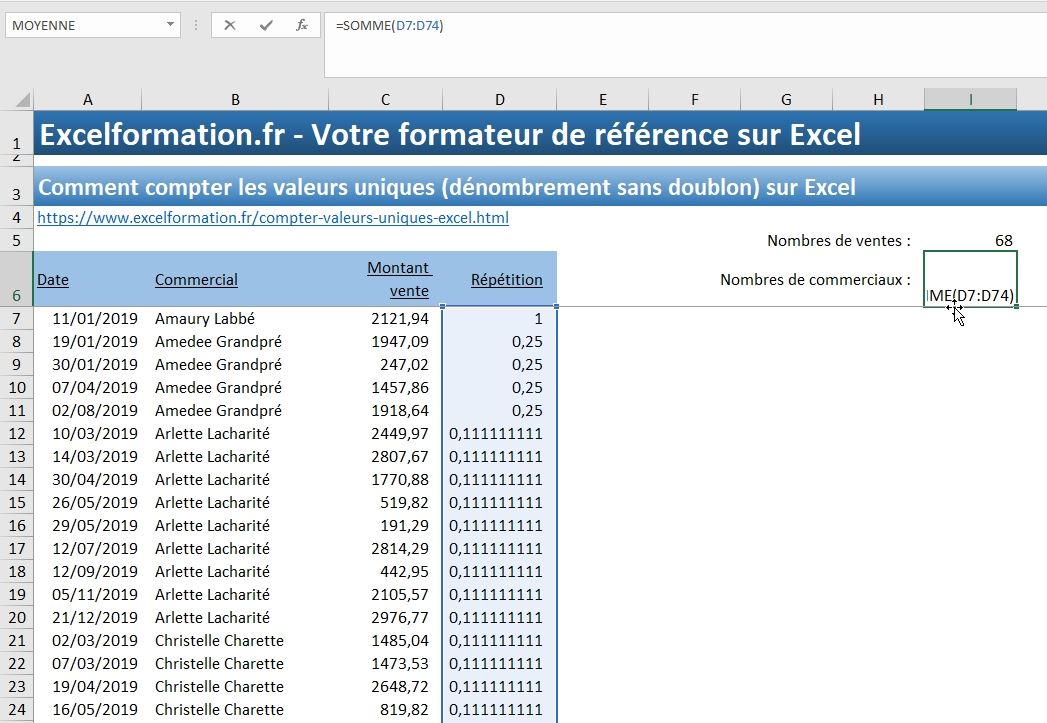Open the Insert Function dialog via fx icon

pyautogui.click(x=301, y=25)
